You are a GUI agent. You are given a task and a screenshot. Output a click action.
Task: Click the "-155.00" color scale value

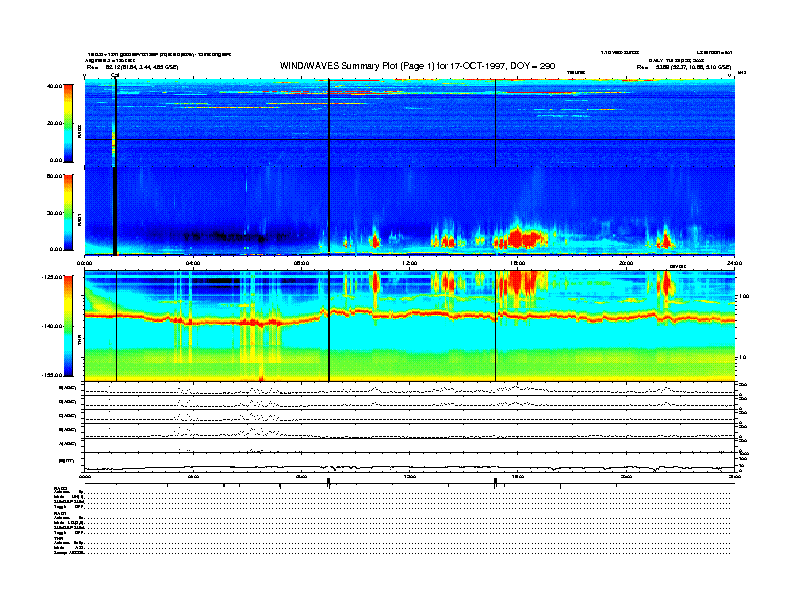pos(52,375)
